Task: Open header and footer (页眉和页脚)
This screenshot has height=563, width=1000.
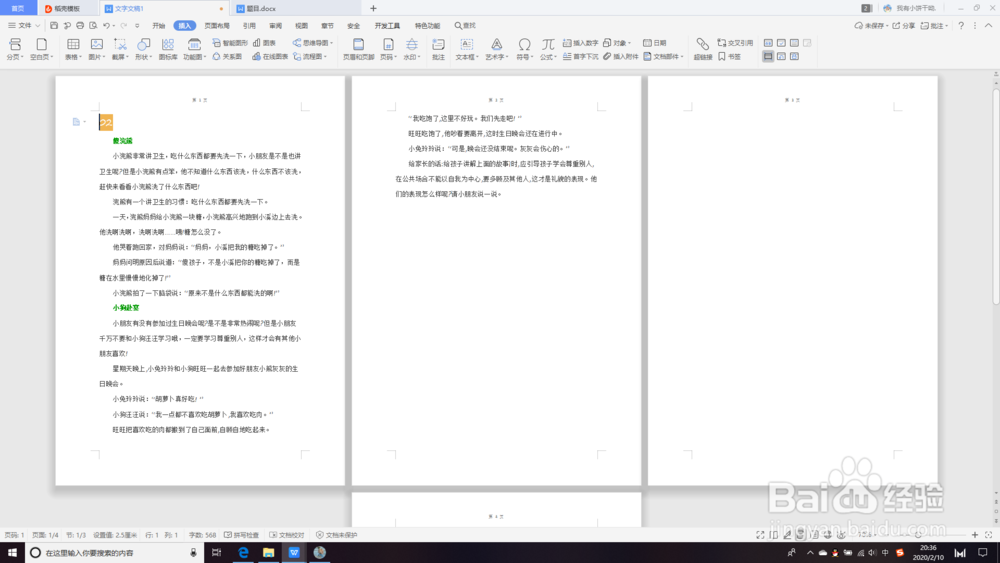Action: pyautogui.click(x=358, y=48)
